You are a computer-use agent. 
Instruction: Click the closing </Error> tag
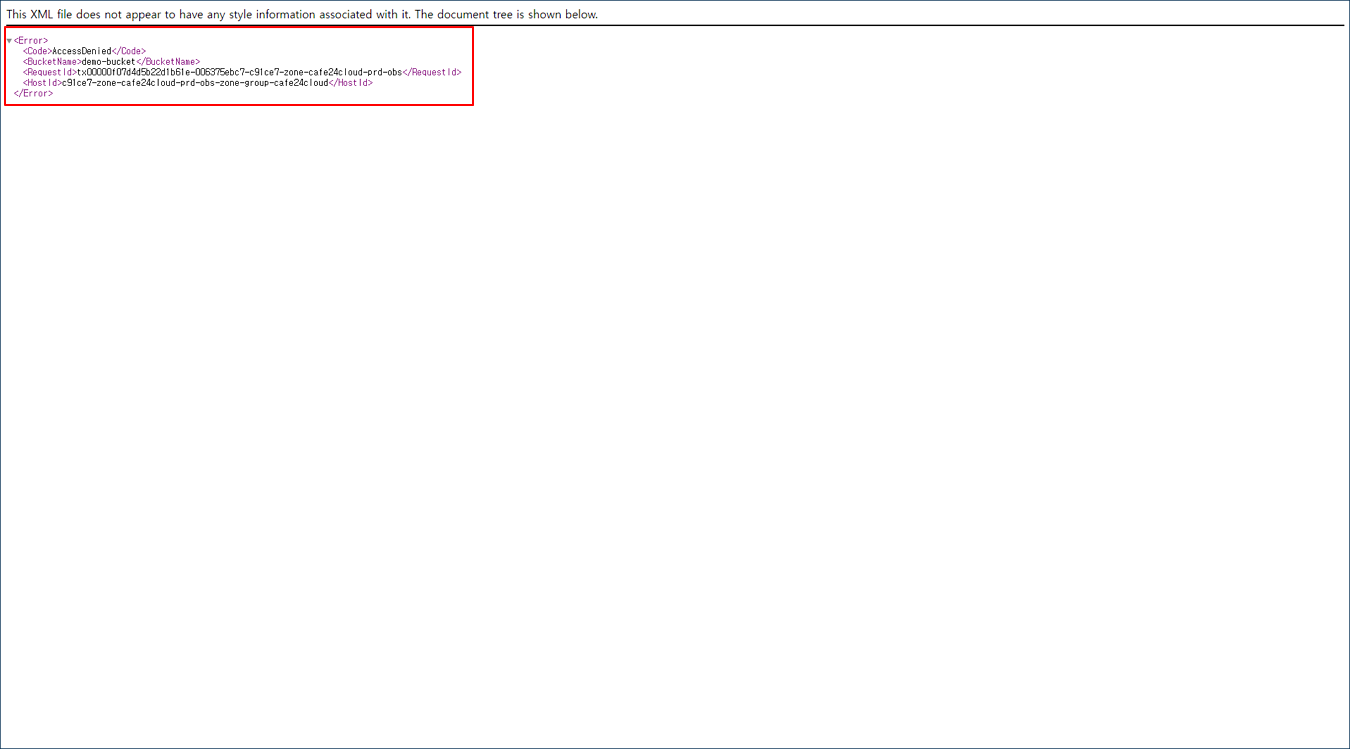[x=33, y=93]
